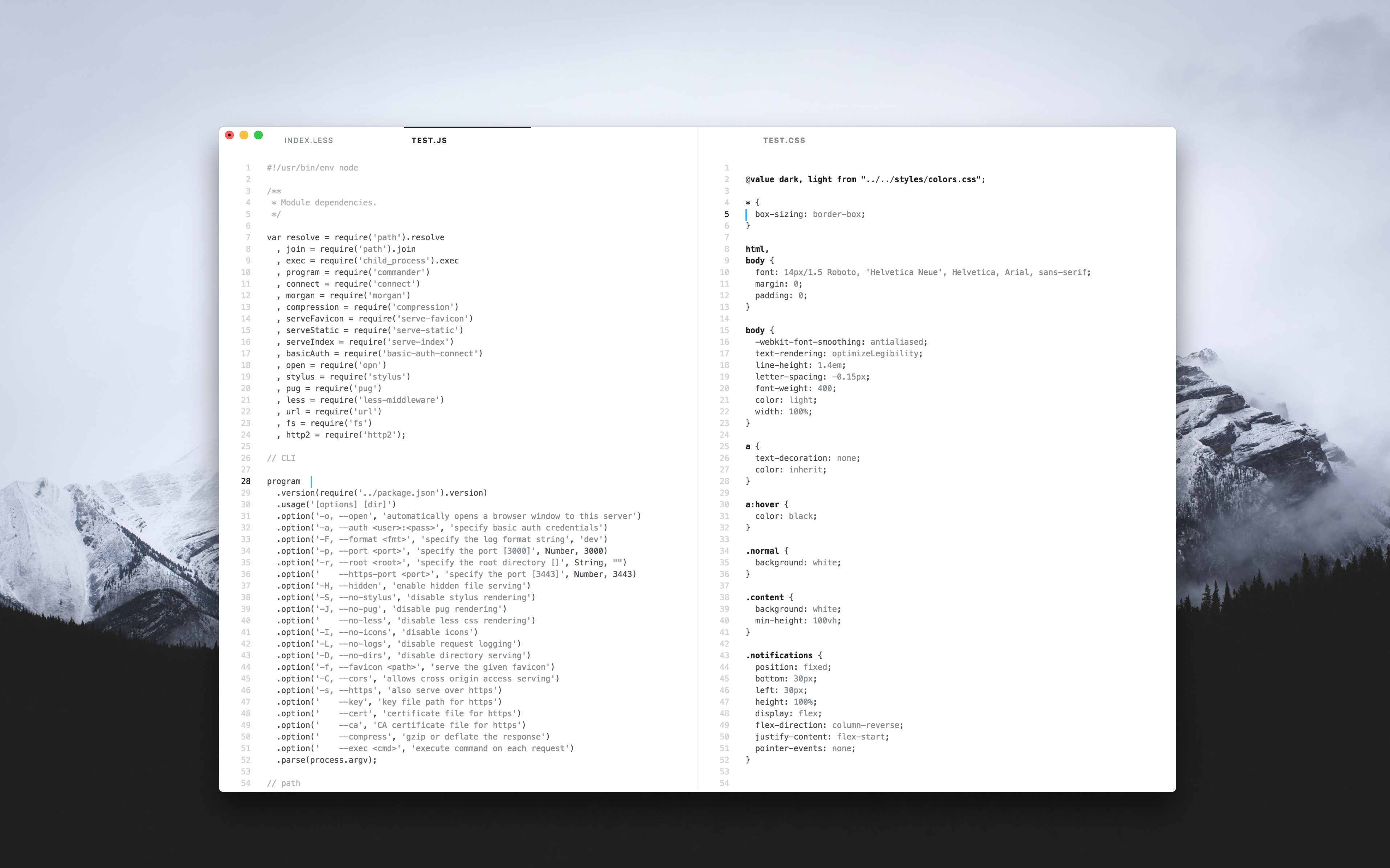This screenshot has height=868, width=1390.
Task: Select the TEST.JS tab
Action: tap(429, 140)
